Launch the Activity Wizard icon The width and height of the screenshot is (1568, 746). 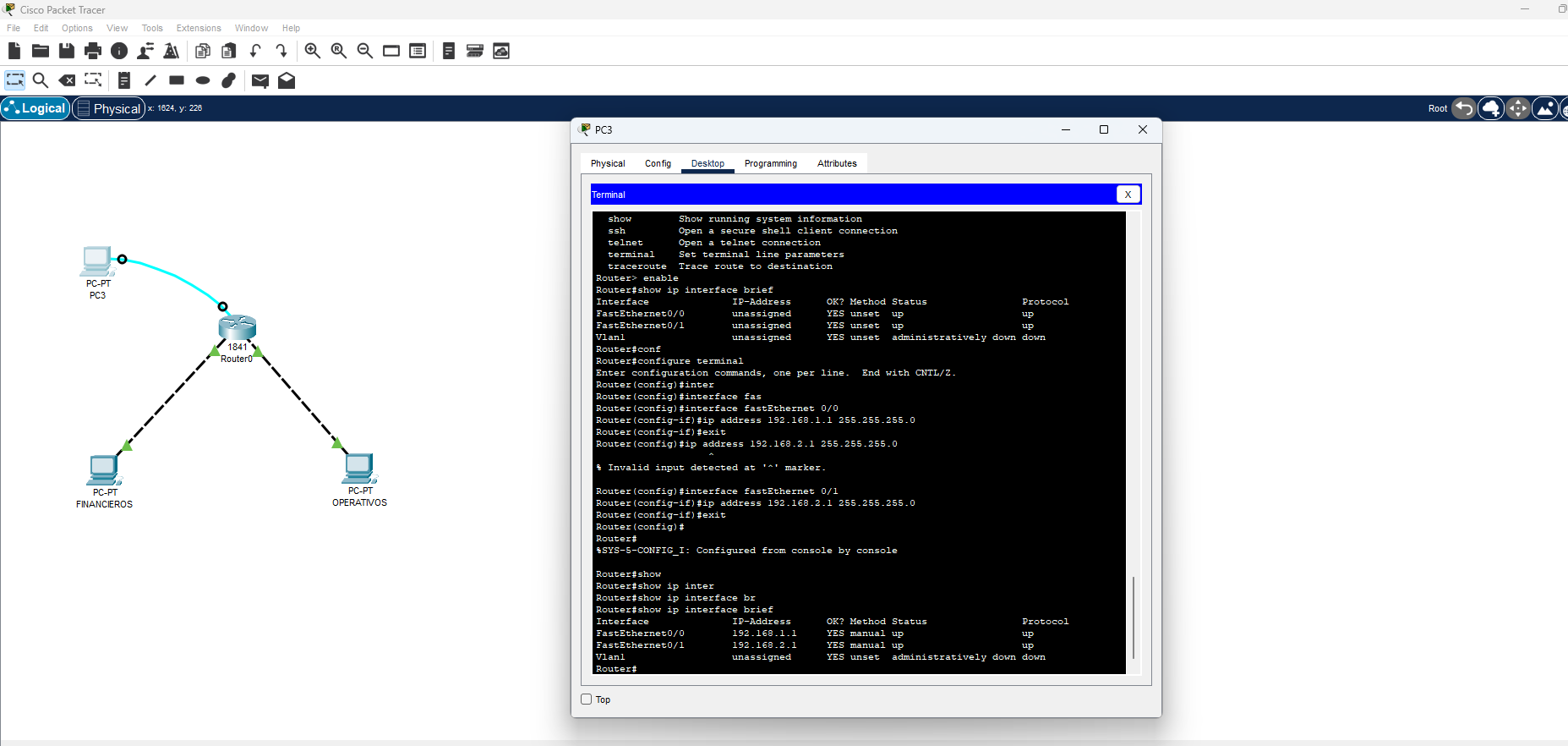click(172, 51)
